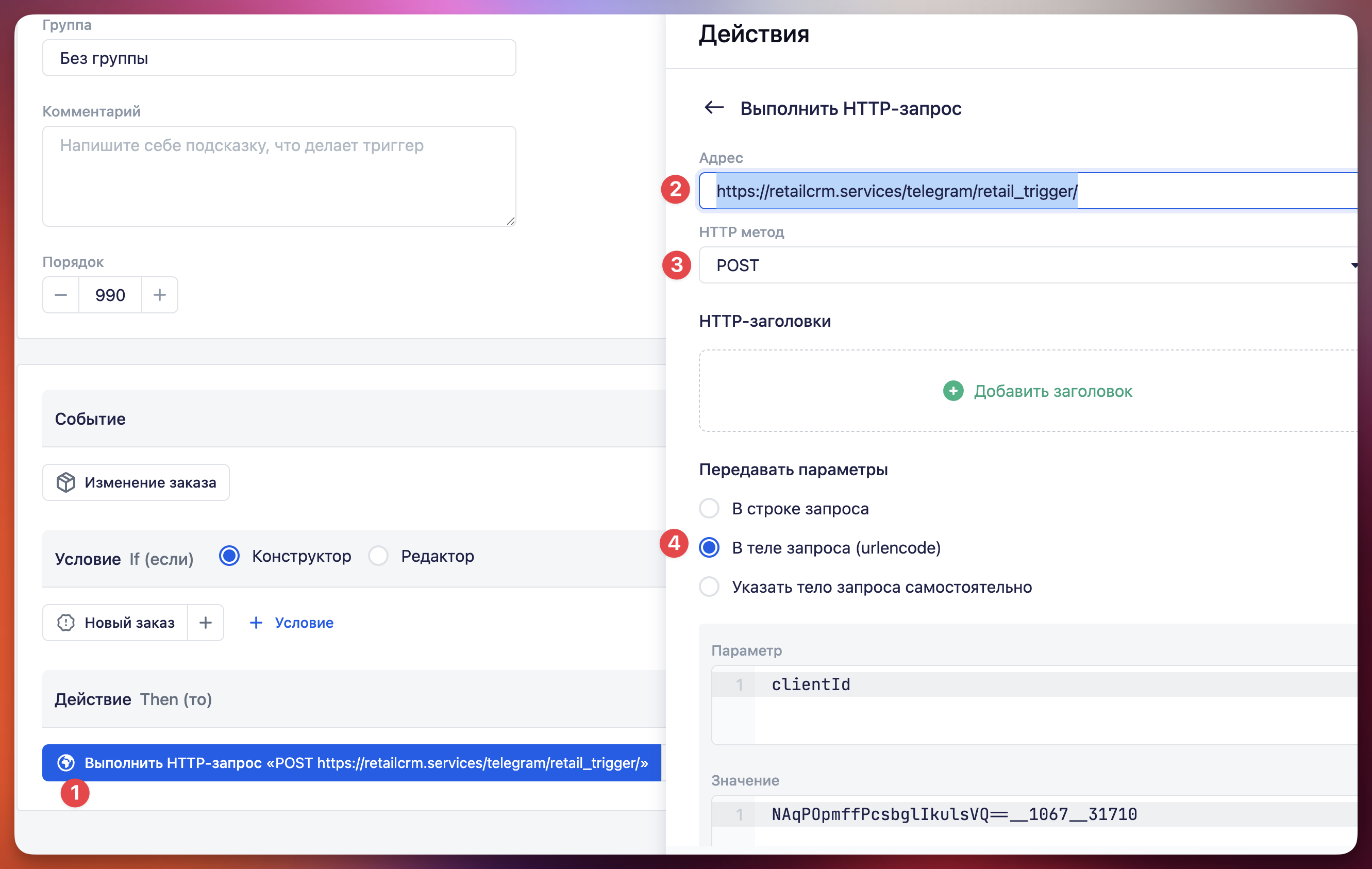Click the Адрес URL input field
The image size is (1372, 869).
click(x=1028, y=190)
